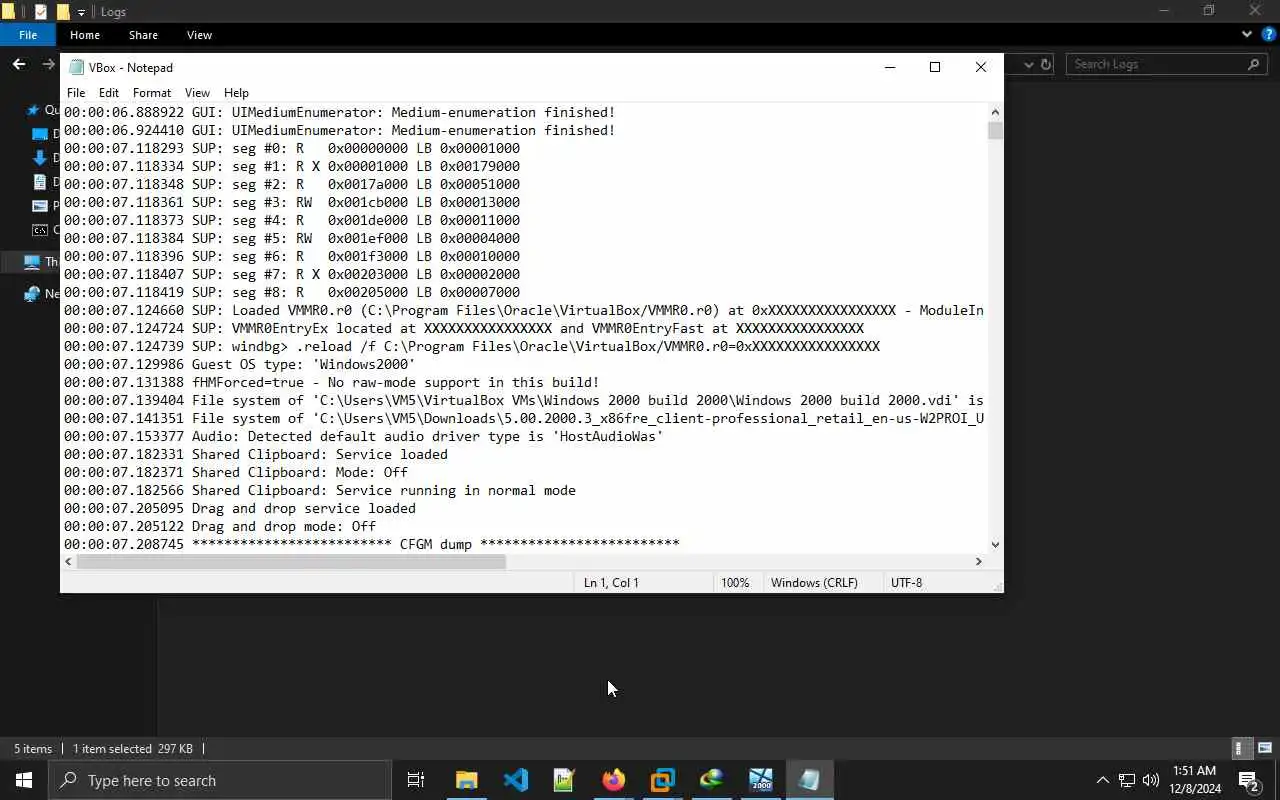The width and height of the screenshot is (1280, 800).
Task: Open volume control in system tray
Action: tap(1150, 780)
